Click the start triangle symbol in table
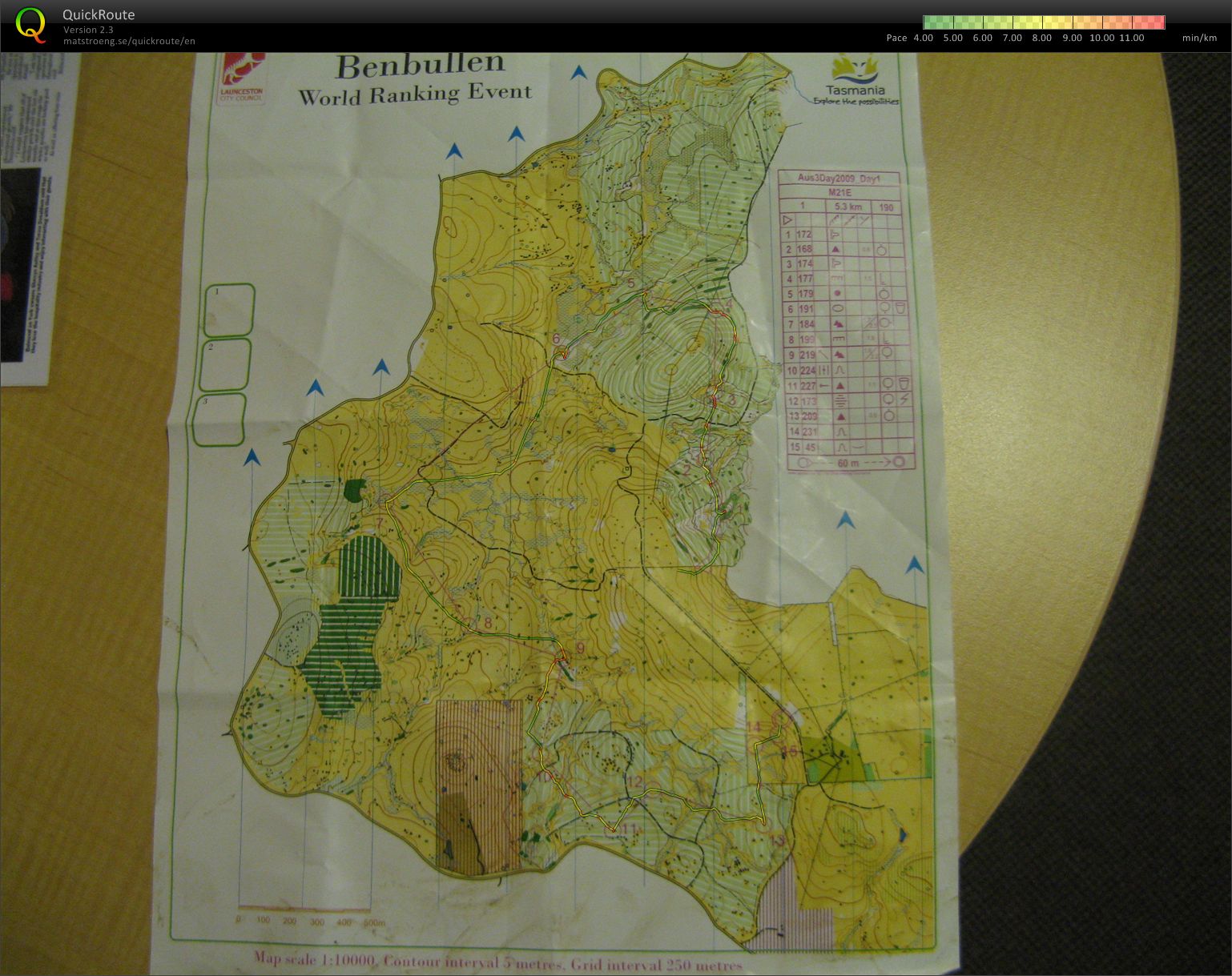This screenshot has height=976, width=1232. pos(788,219)
